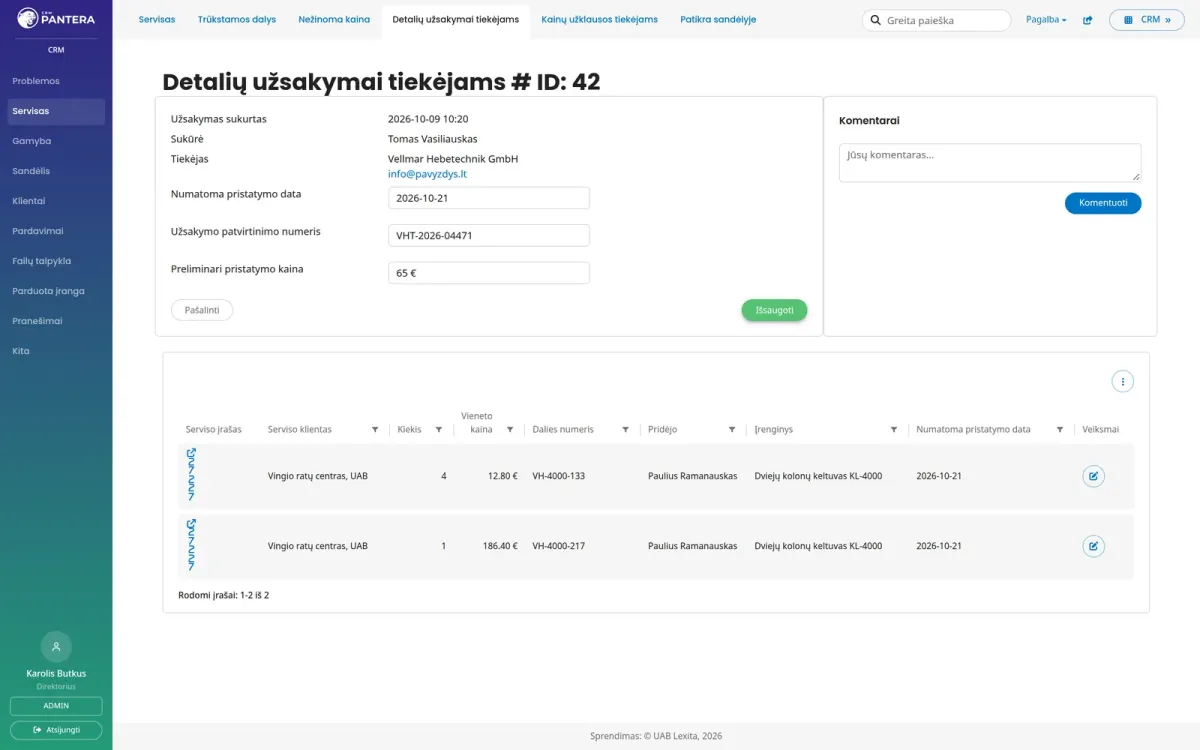
Task: Click the Užsakymo patvirtinimo numeris field
Action: [x=489, y=235]
